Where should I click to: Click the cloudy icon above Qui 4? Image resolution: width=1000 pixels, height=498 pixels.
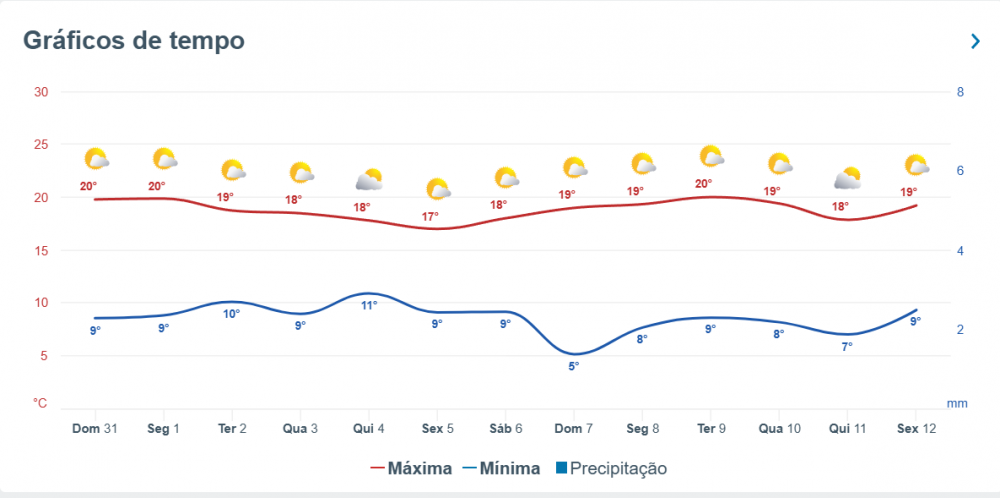369,180
